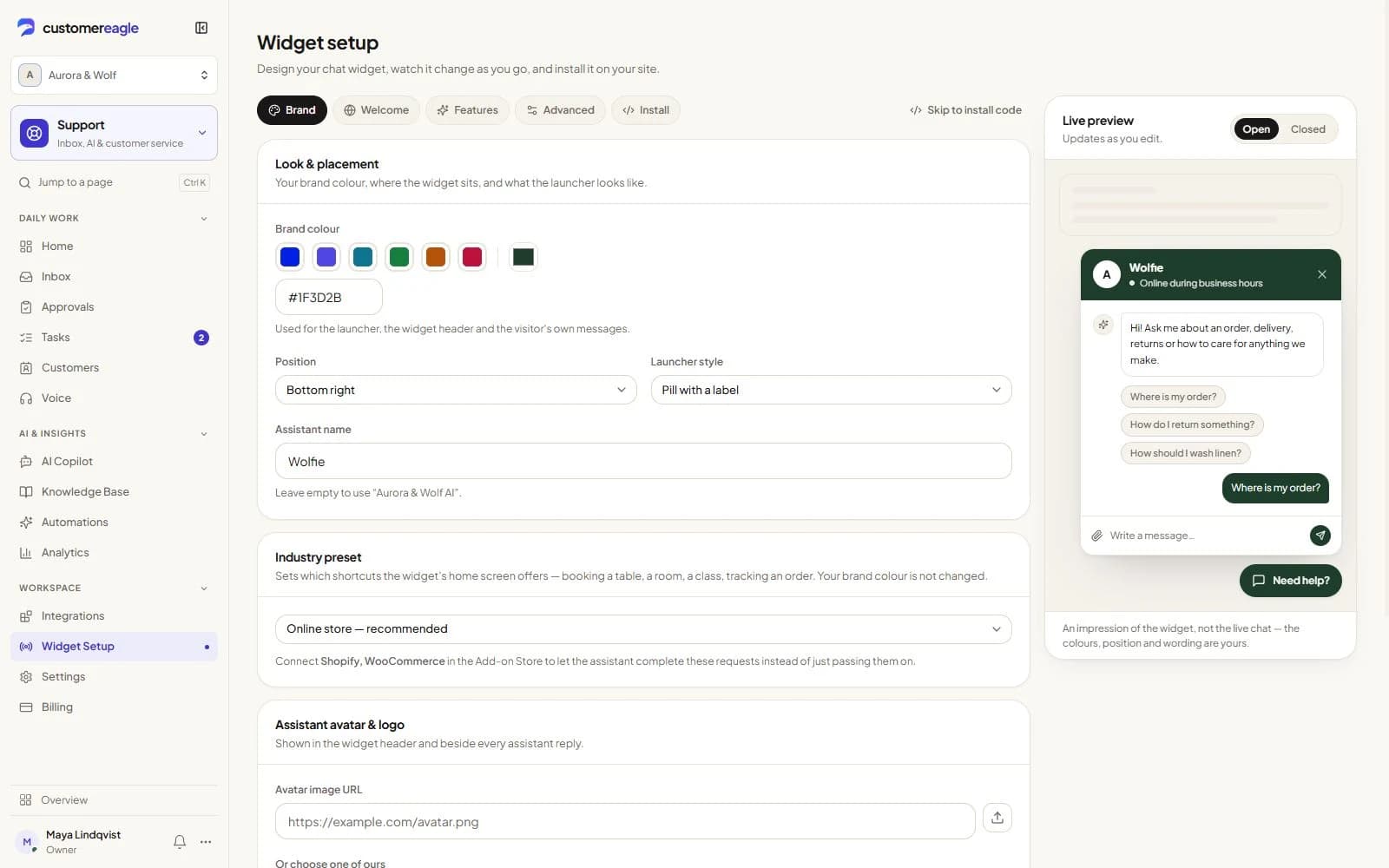Screen dimensions: 1389x868
Task: Collapse the Daily Work section
Action: pyautogui.click(x=114, y=219)
